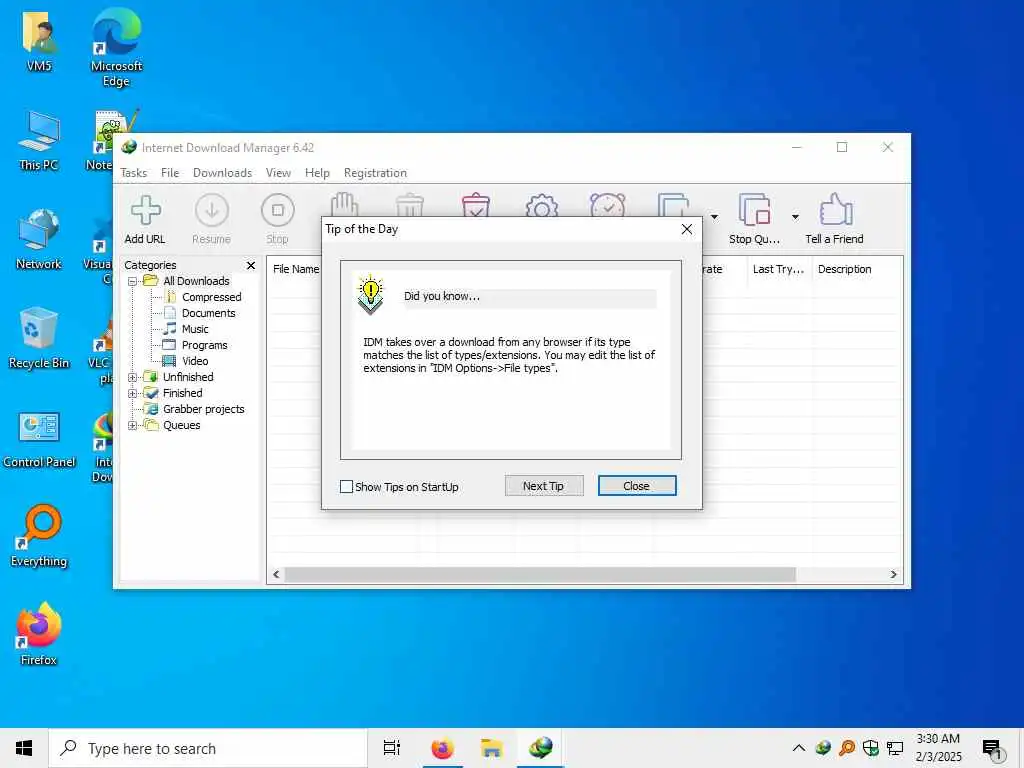Screen dimensions: 1024x768
Task: Select the Compressed category
Action: pyautogui.click(x=212, y=297)
